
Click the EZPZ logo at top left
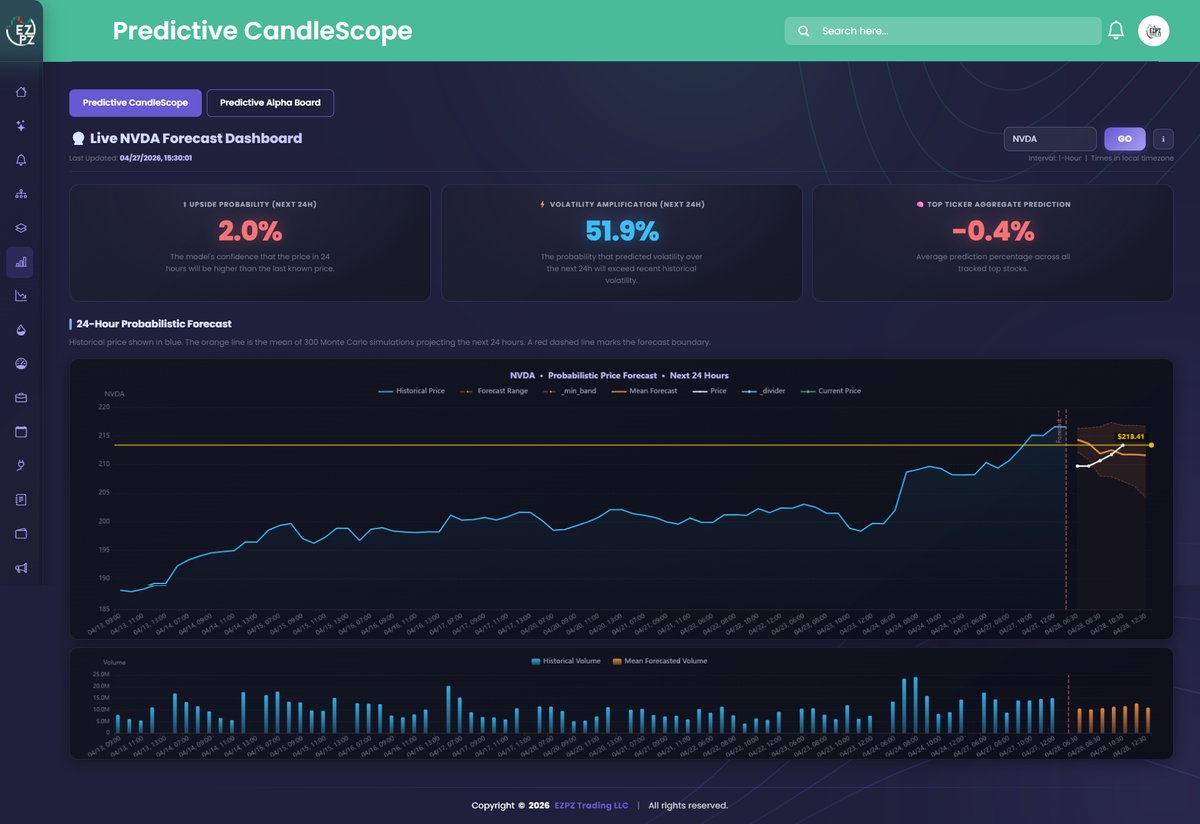point(21,31)
